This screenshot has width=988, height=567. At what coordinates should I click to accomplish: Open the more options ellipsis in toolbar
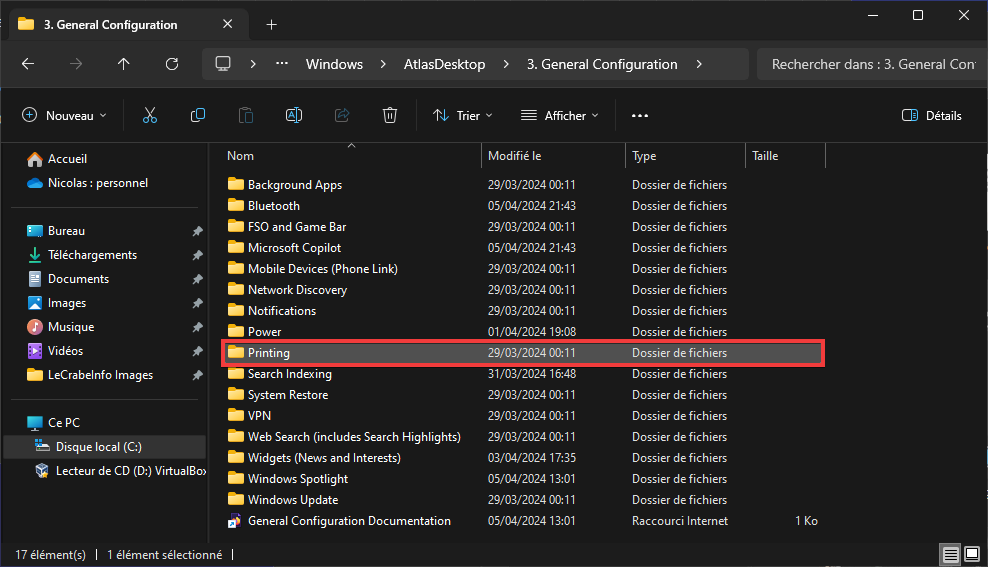click(x=640, y=115)
